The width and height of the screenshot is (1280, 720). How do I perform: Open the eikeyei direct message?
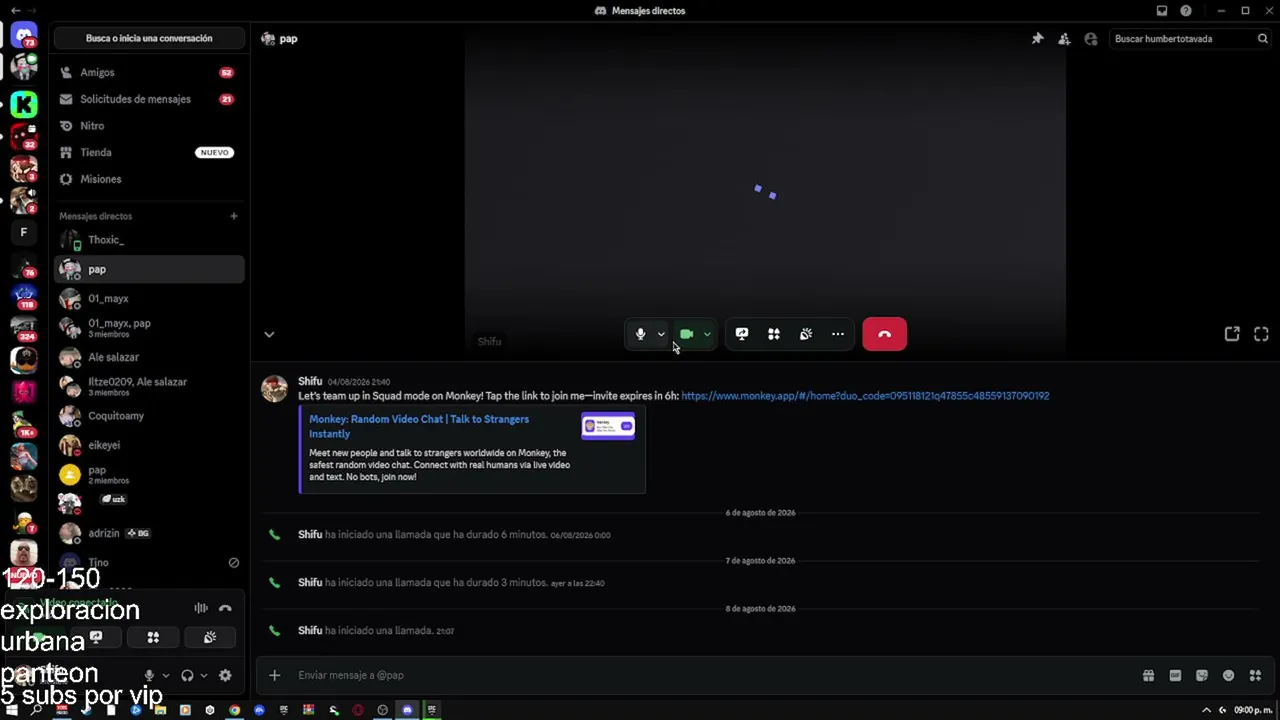(149, 445)
